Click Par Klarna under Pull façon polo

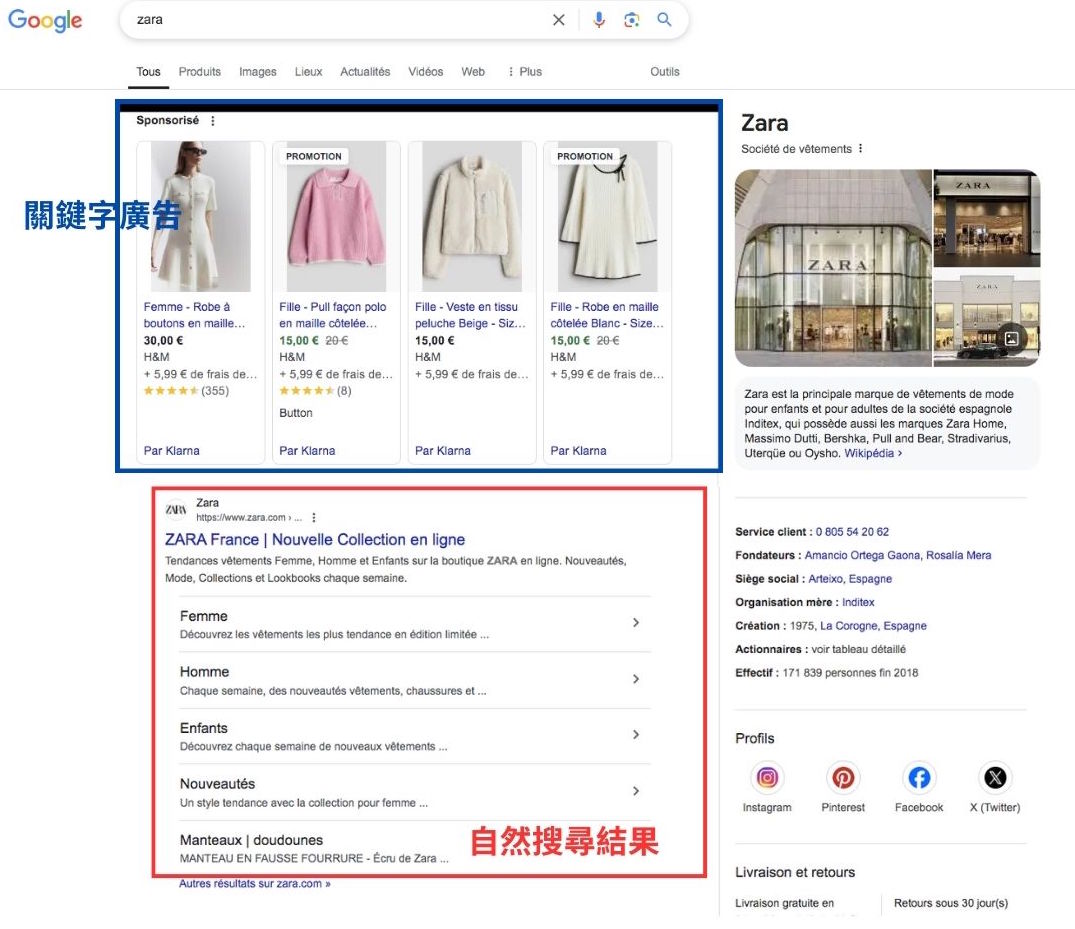307,451
